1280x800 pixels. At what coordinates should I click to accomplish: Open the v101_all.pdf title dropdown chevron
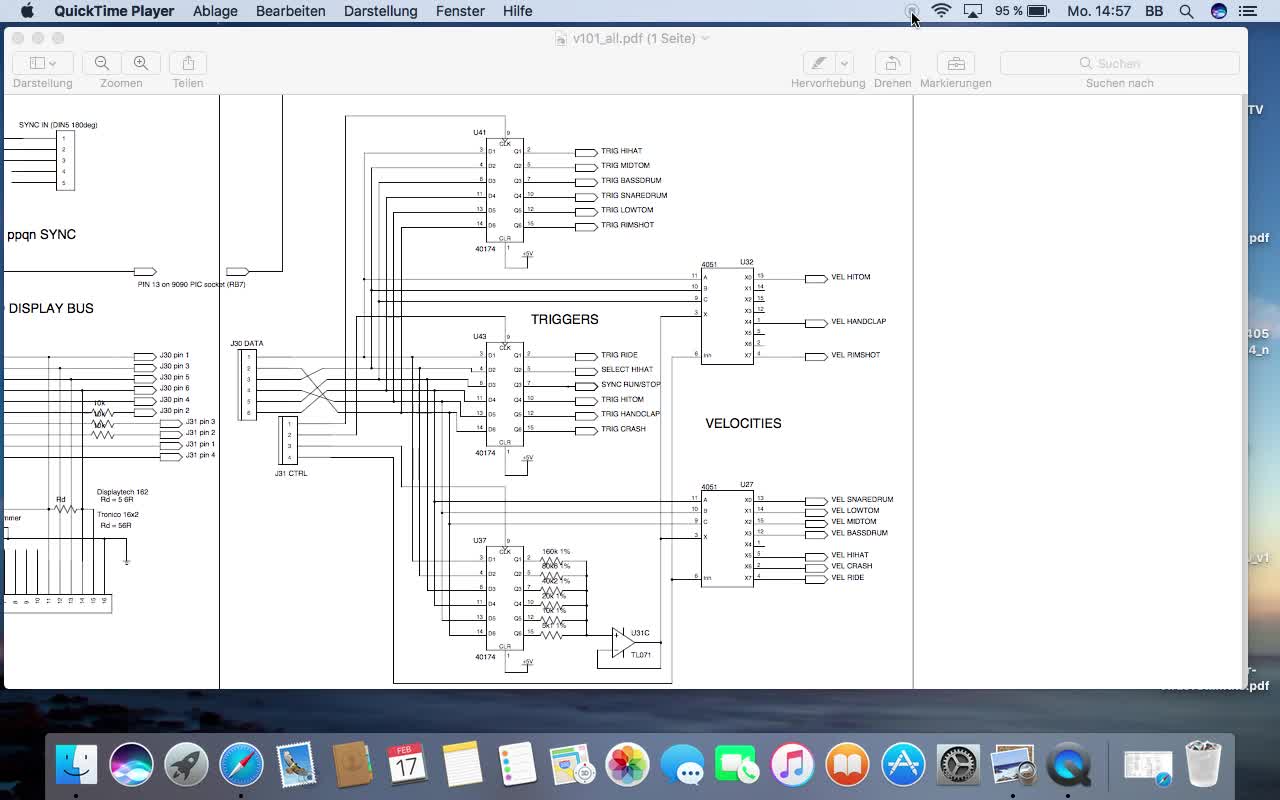tap(705, 38)
